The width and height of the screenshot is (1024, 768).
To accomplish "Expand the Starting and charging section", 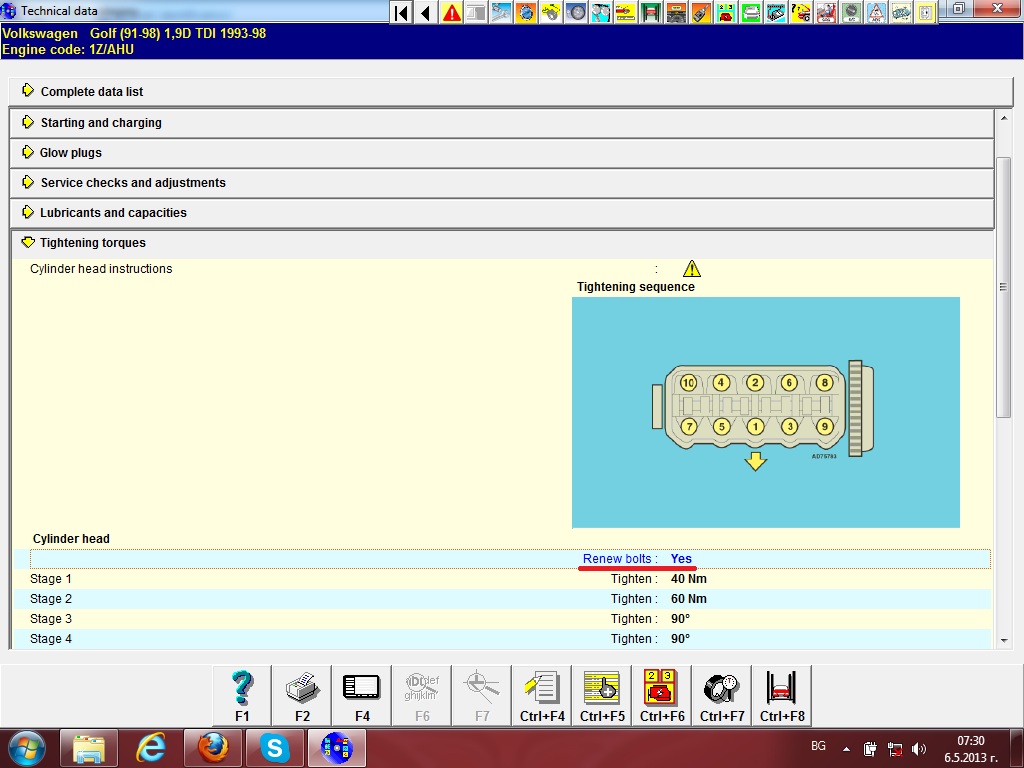I will click(x=101, y=123).
